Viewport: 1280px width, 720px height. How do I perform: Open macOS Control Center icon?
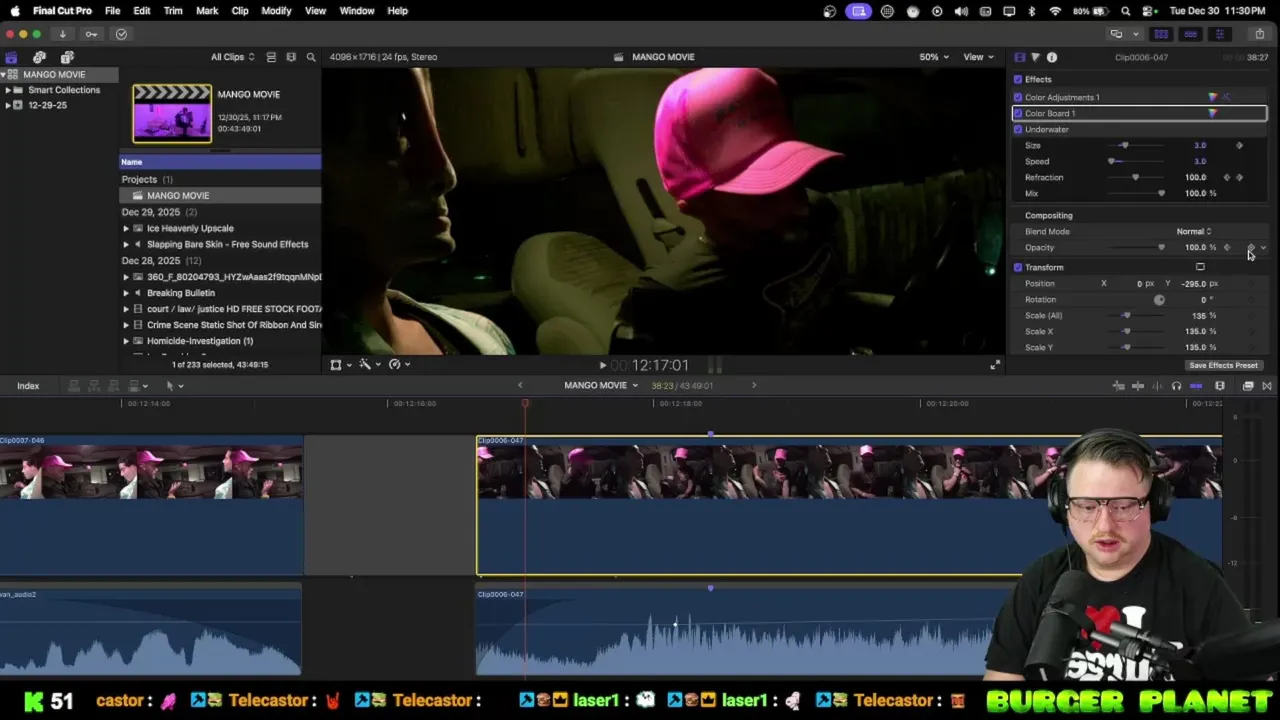[x=1150, y=11]
